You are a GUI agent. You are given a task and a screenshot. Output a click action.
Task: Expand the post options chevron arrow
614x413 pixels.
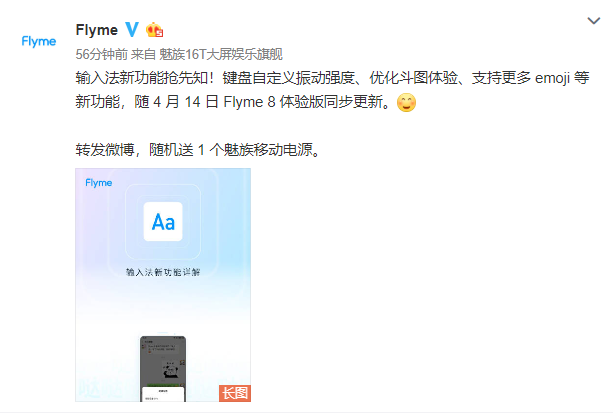[x=594, y=21]
